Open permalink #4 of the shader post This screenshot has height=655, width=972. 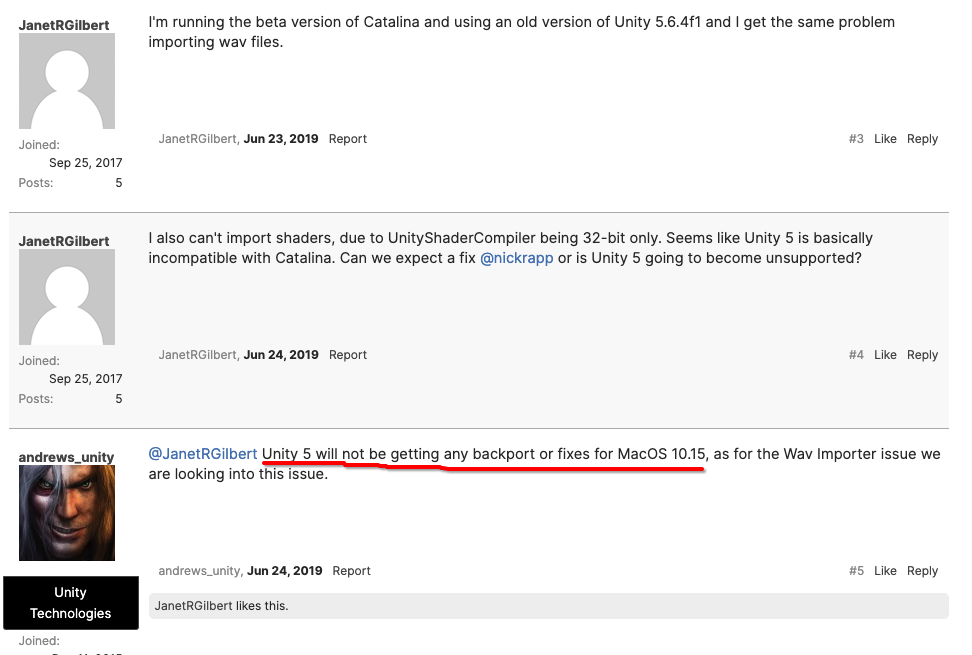856,354
